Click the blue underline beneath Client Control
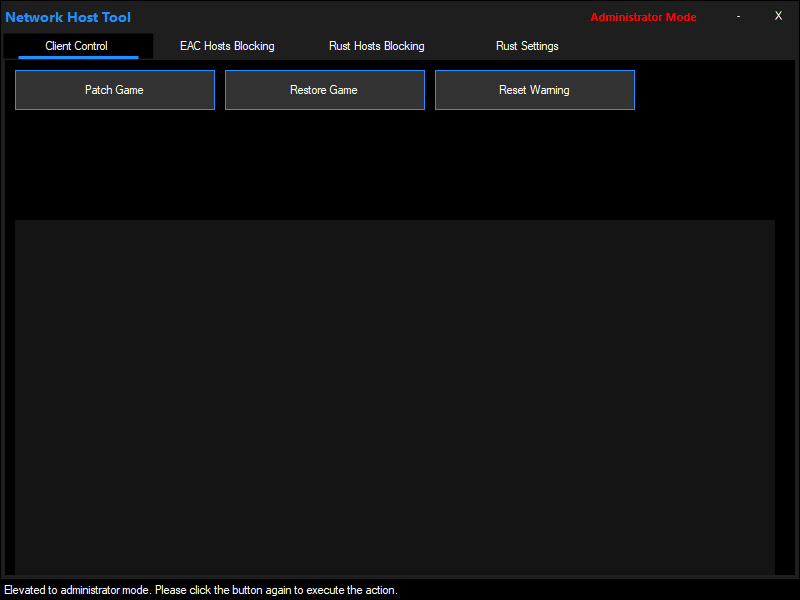The width and height of the screenshot is (800, 600). coord(78,57)
